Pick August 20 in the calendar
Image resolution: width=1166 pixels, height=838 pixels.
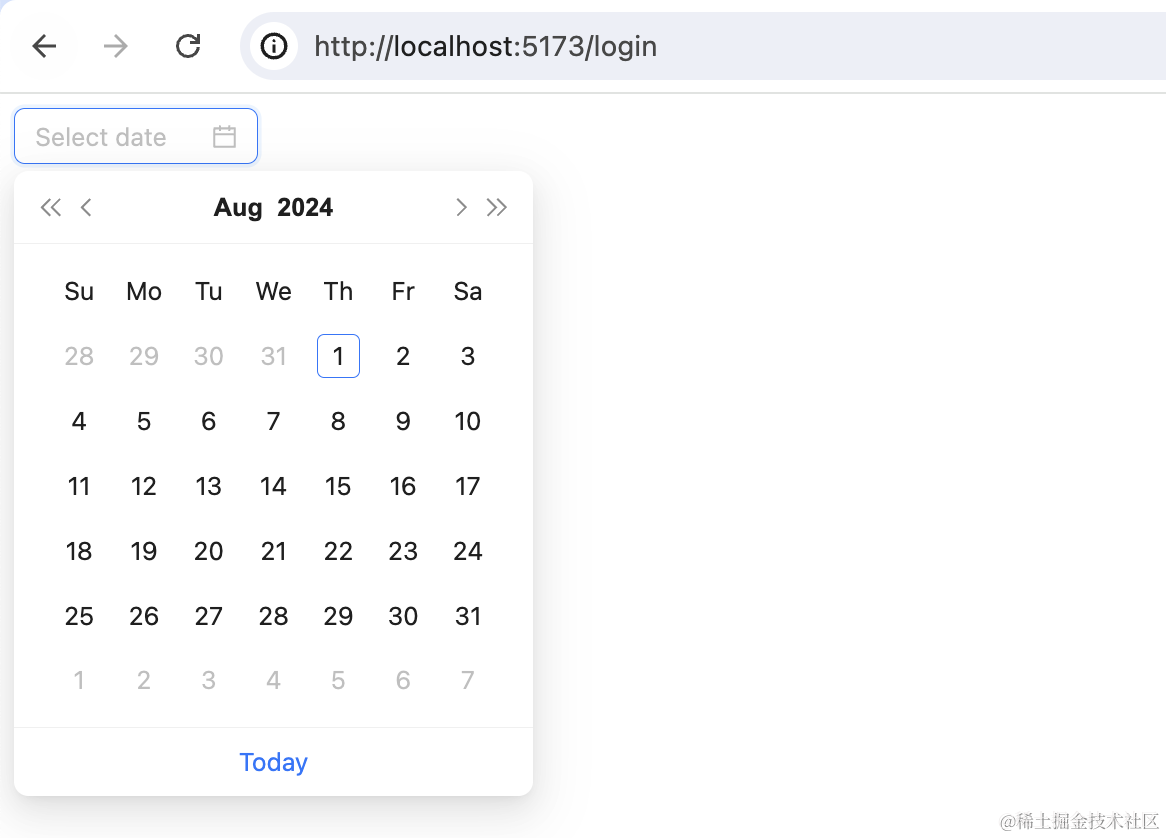(208, 551)
